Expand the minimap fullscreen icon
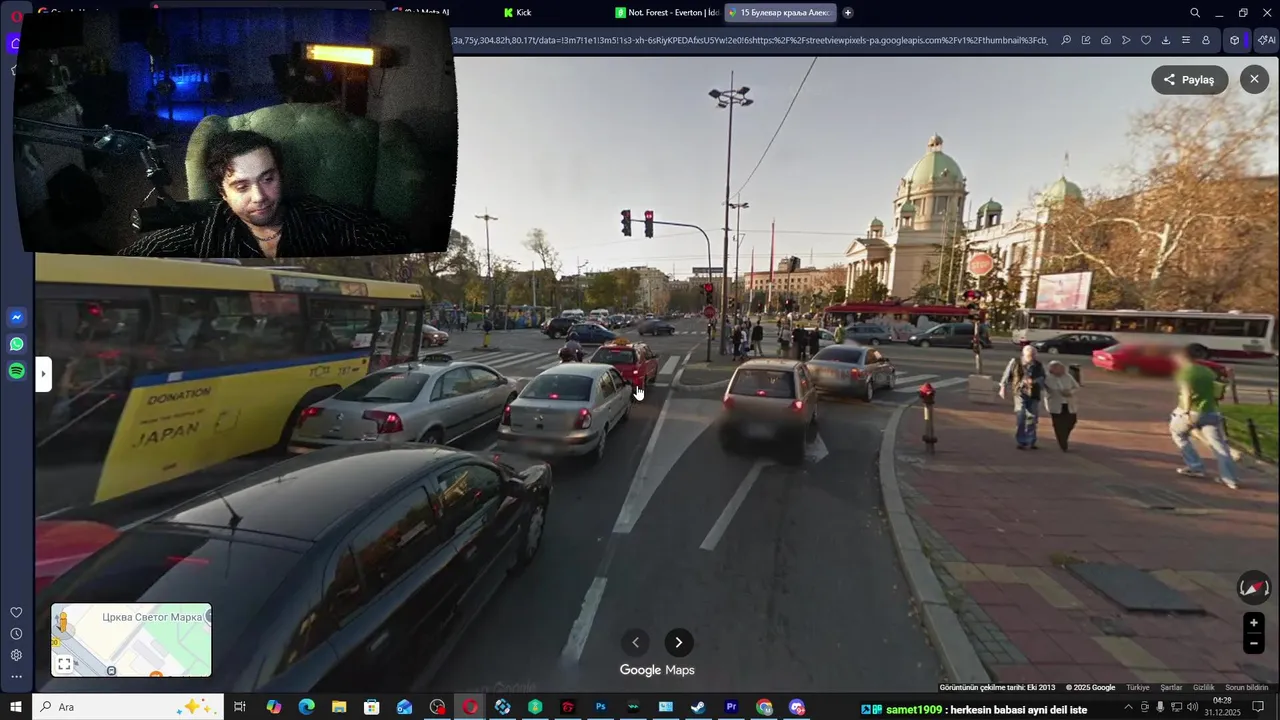This screenshot has height=720, width=1280. point(64,664)
